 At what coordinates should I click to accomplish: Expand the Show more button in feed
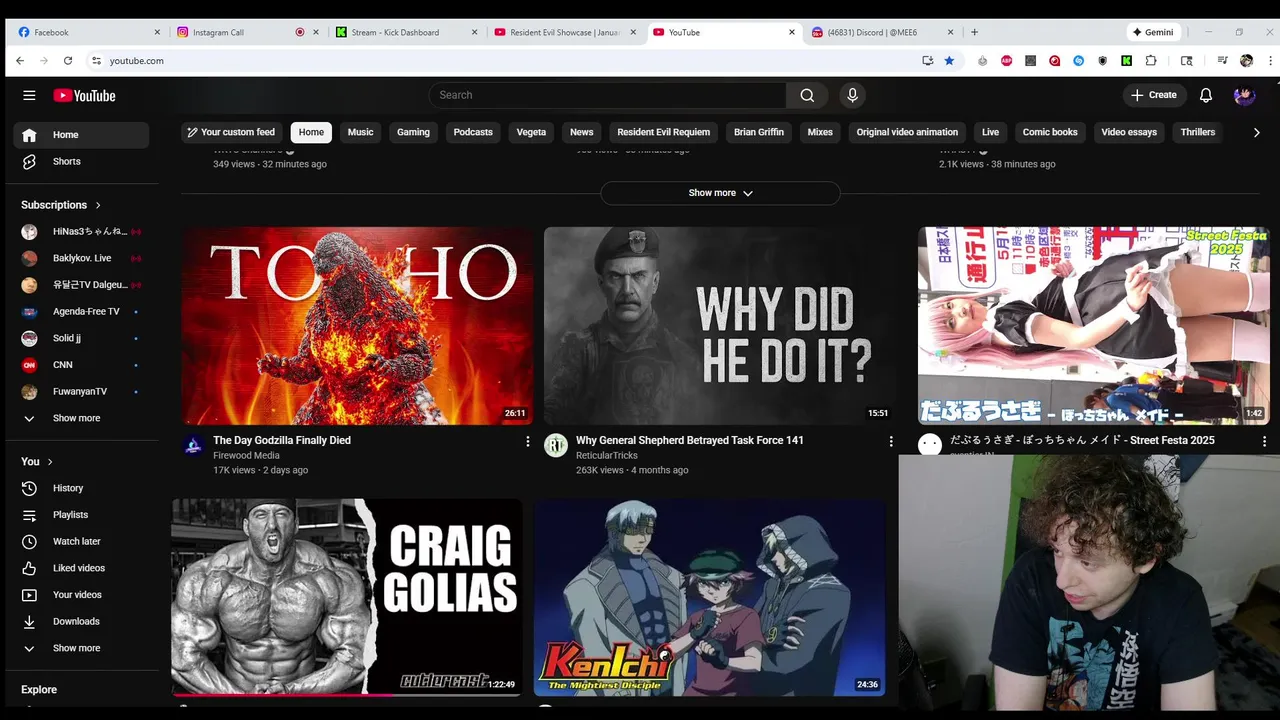click(x=720, y=193)
